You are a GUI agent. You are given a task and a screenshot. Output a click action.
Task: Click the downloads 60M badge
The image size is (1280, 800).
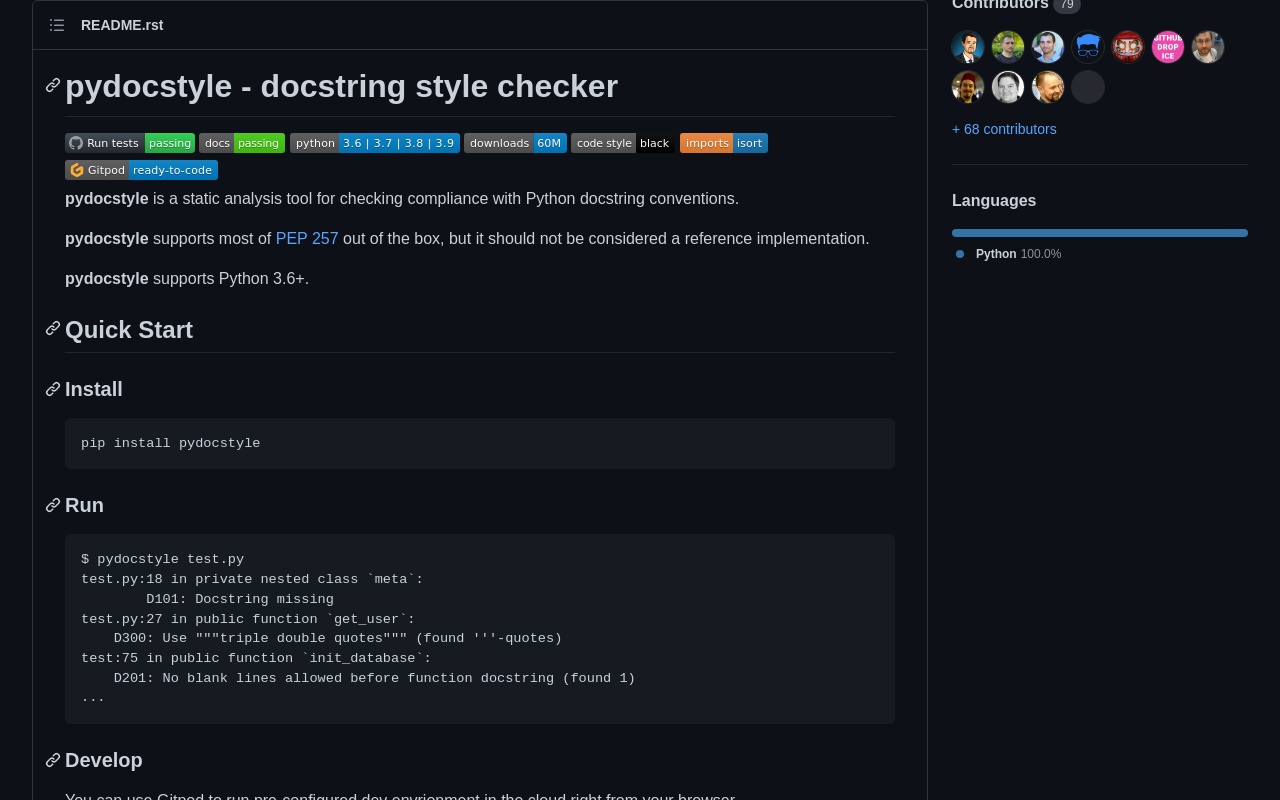pyautogui.click(x=515, y=143)
